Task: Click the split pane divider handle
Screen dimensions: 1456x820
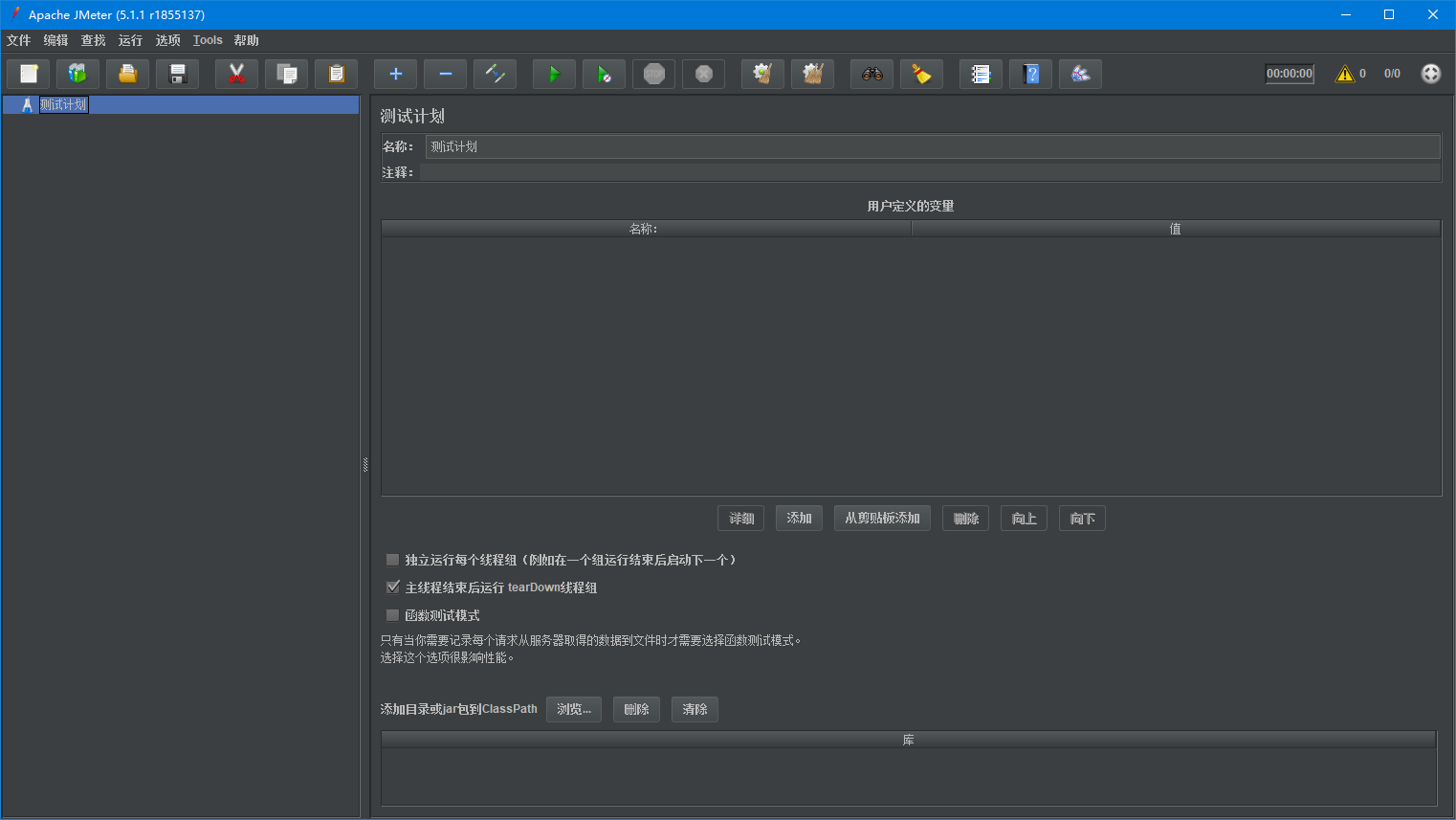Action: point(365,465)
